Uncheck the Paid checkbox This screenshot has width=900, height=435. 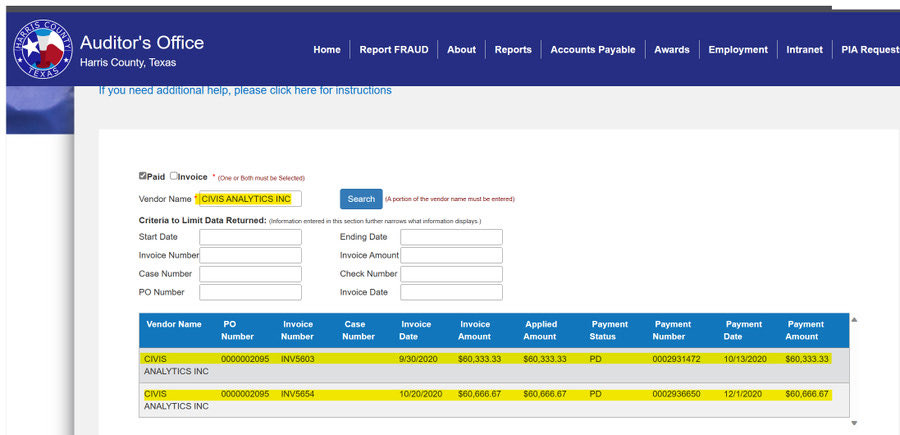tap(142, 176)
